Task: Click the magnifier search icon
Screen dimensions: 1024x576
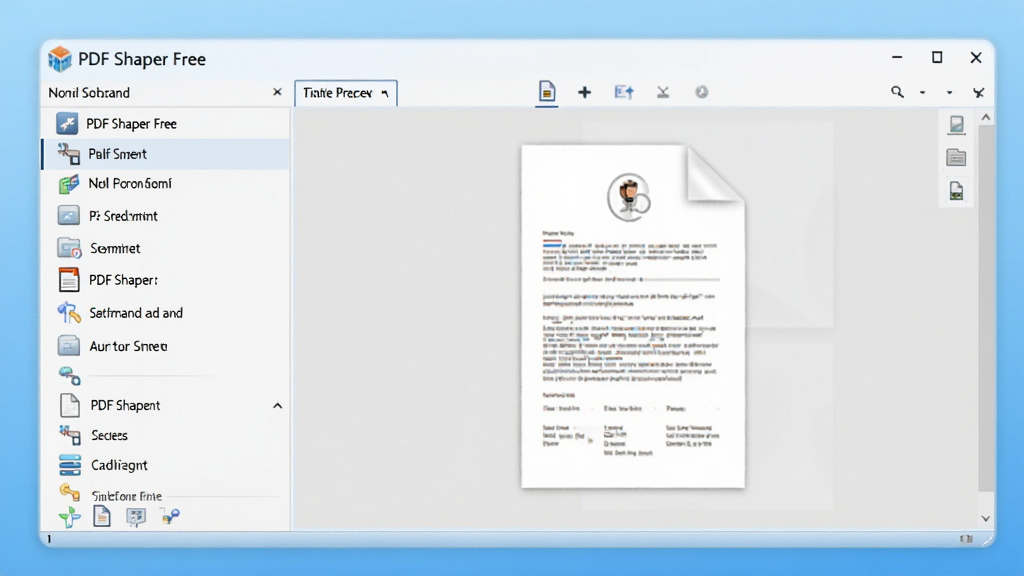Action: click(897, 92)
